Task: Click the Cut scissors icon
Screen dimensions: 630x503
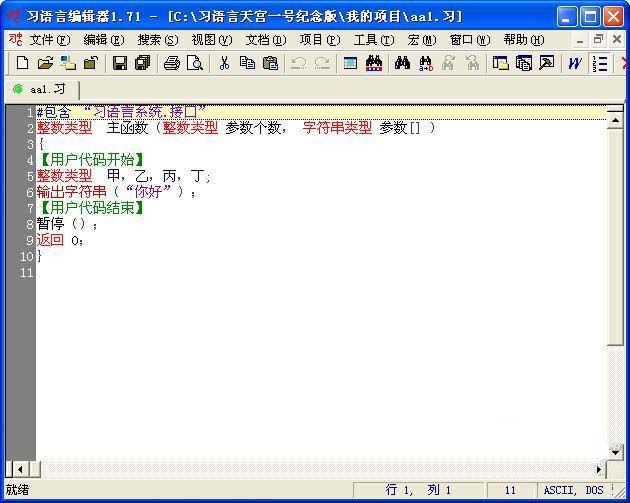Action: click(x=224, y=63)
